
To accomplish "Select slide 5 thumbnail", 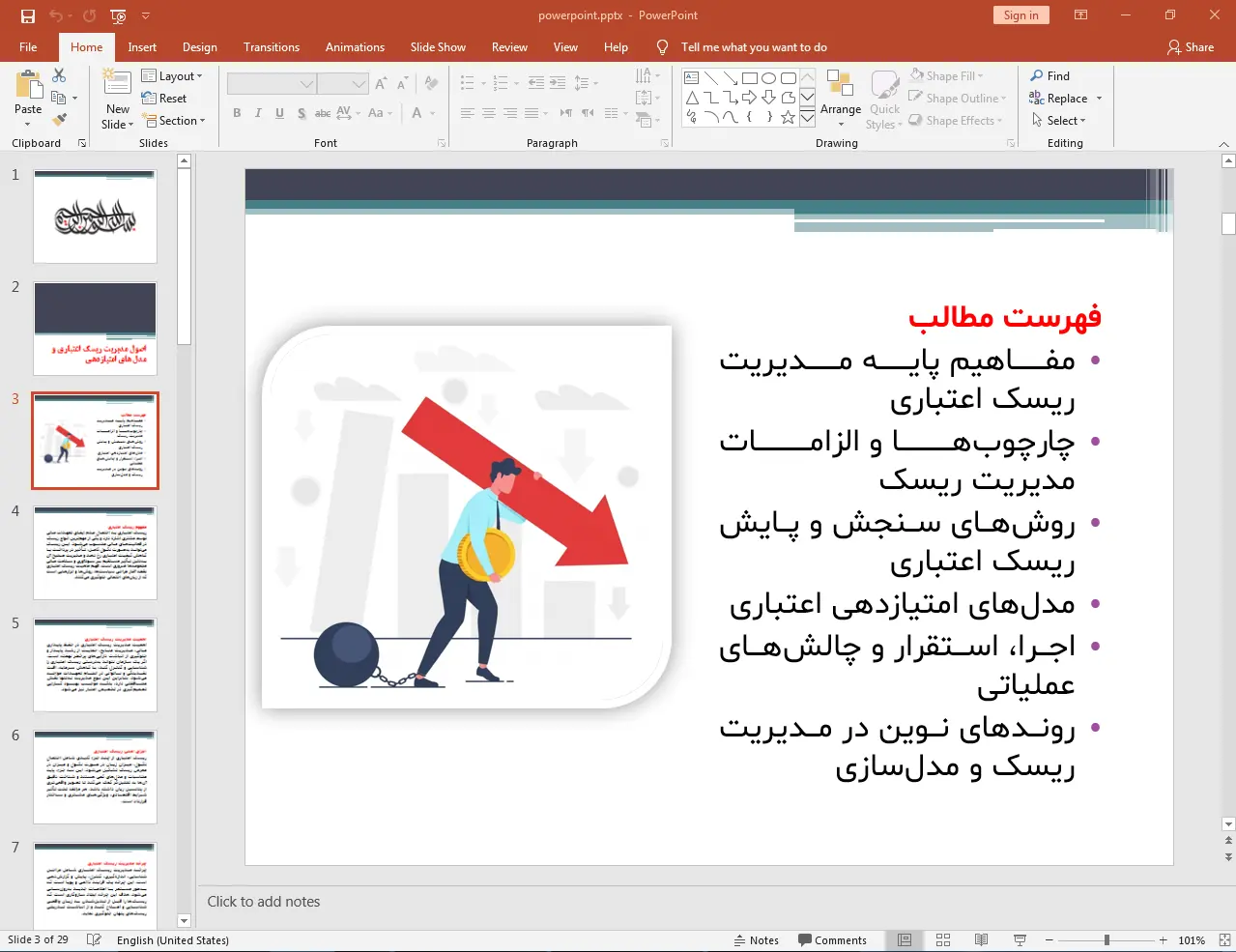I will tap(95, 665).
